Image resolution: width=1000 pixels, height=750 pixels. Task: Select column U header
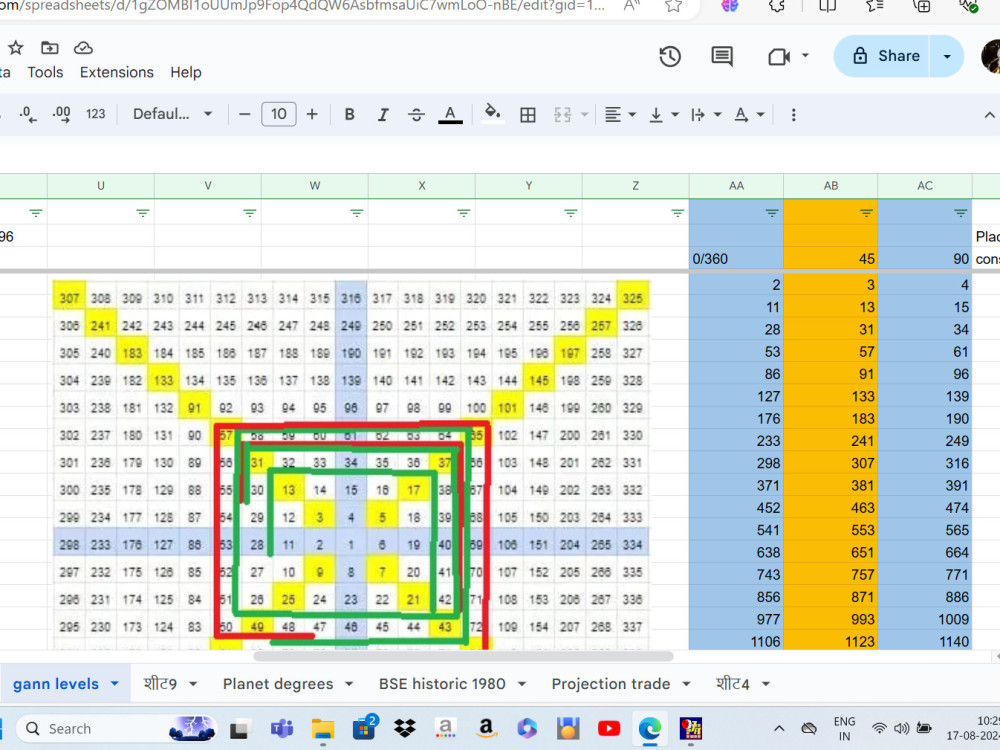click(101, 186)
